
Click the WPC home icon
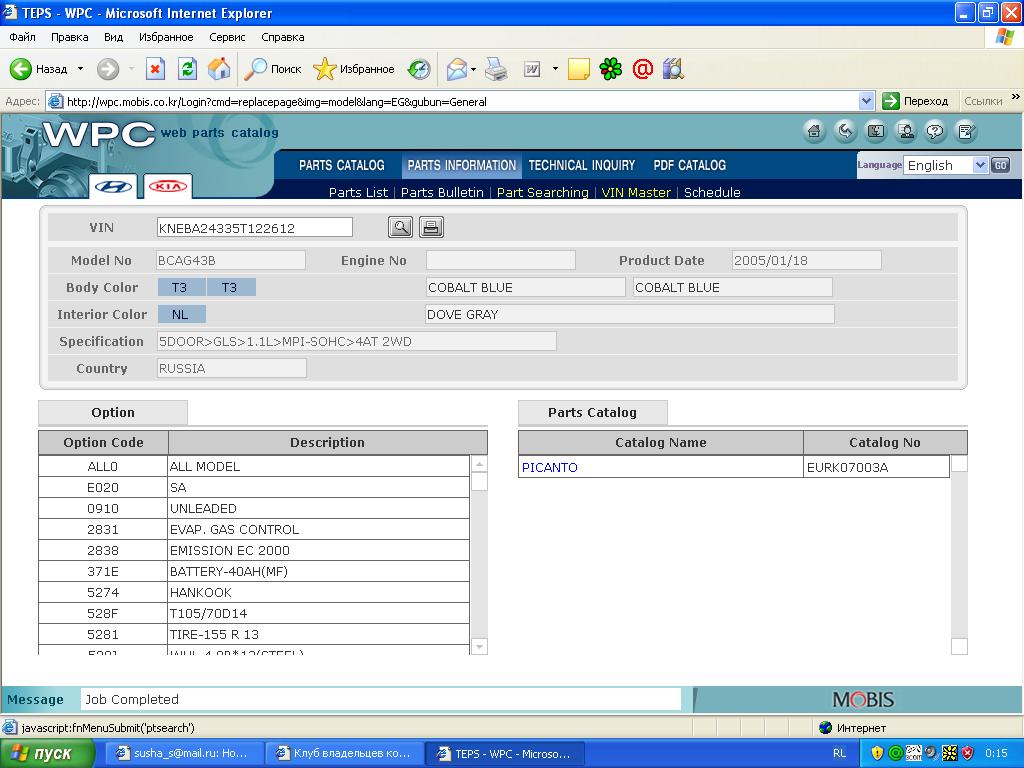coord(814,131)
